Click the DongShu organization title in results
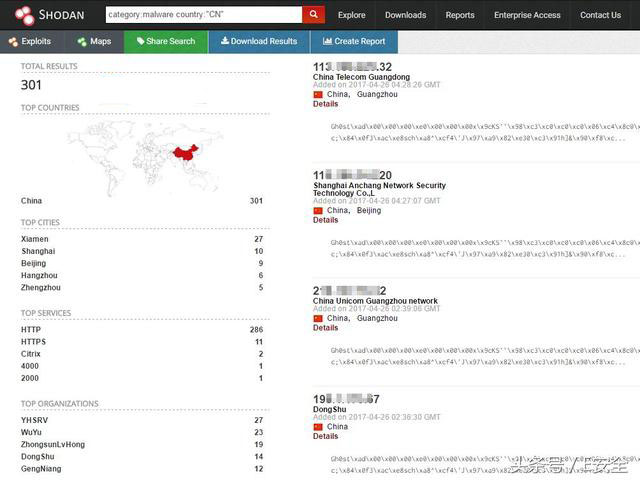This screenshot has width=640, height=481. pyautogui.click(x=329, y=410)
